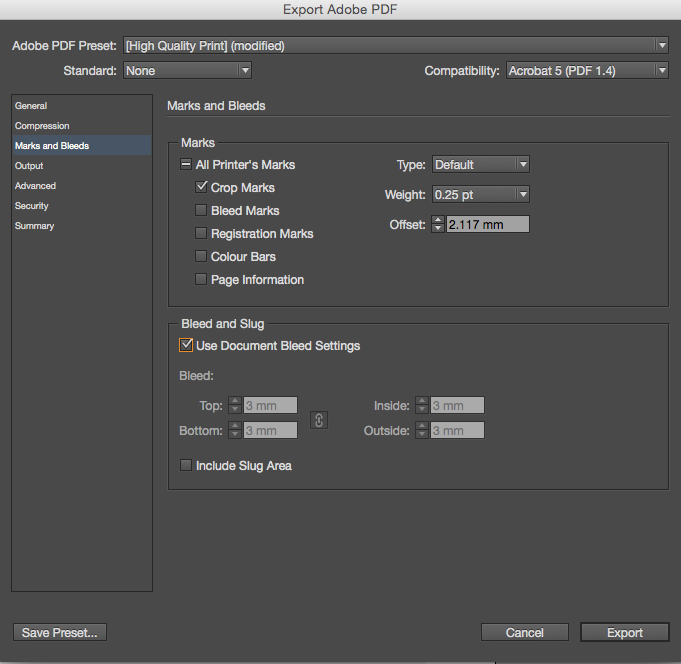Viewport: 681px width, 664px height.
Task: Select the General panel
Action: coord(82,106)
